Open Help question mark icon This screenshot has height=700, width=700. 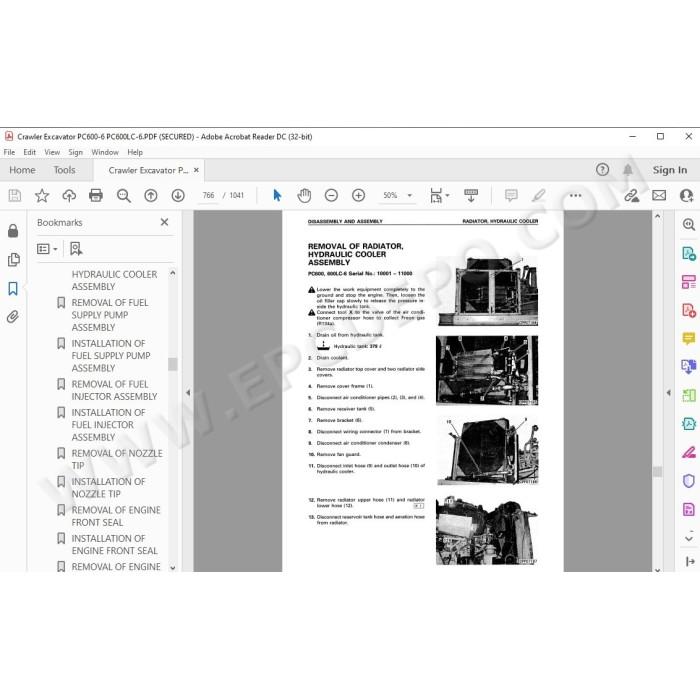(602, 170)
